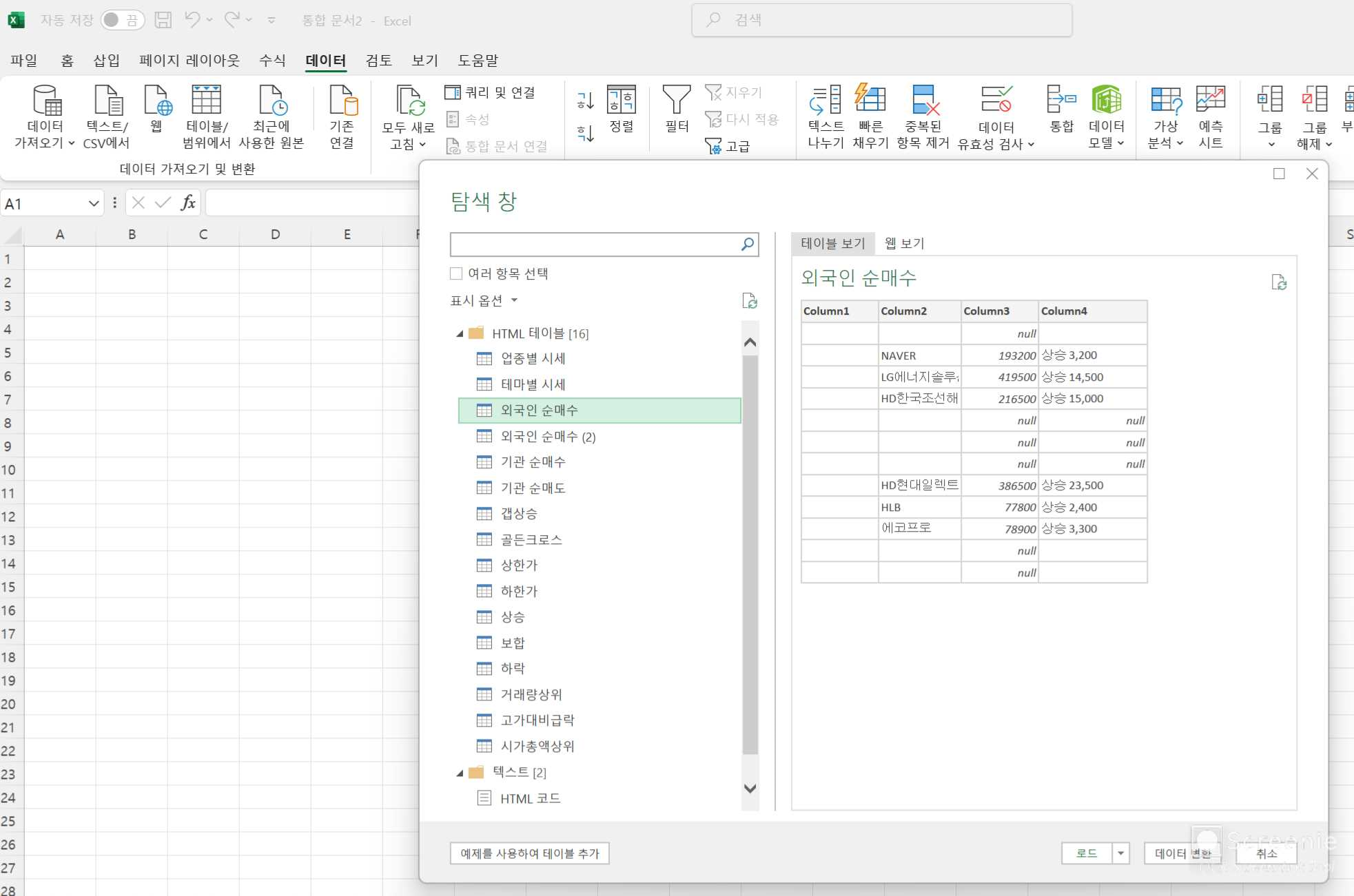
Task: Collapse the HTML 테이블 [16] folder
Action: click(x=460, y=334)
